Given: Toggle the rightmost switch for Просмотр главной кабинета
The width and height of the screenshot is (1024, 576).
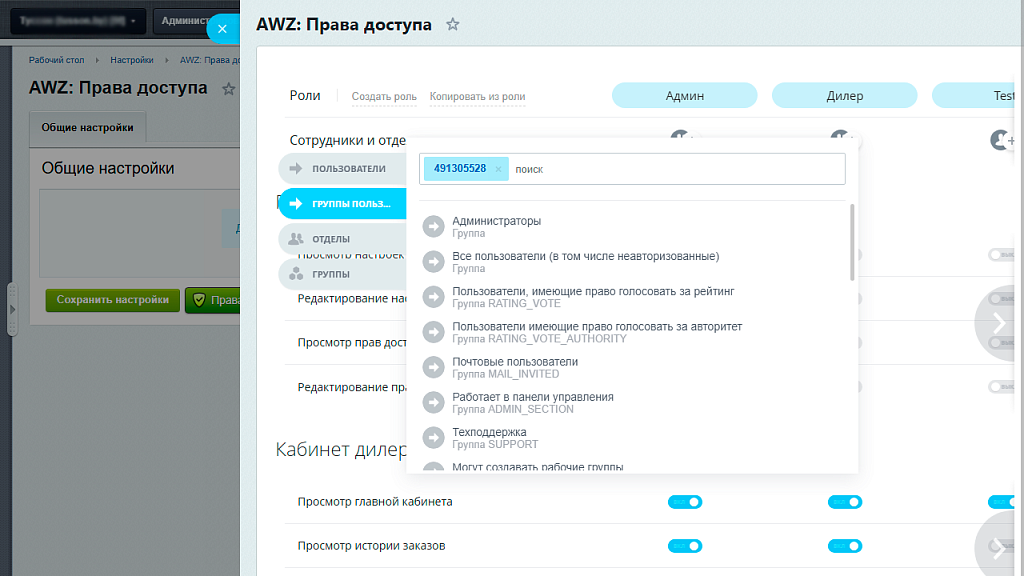Looking at the screenshot, I should (x=1002, y=501).
